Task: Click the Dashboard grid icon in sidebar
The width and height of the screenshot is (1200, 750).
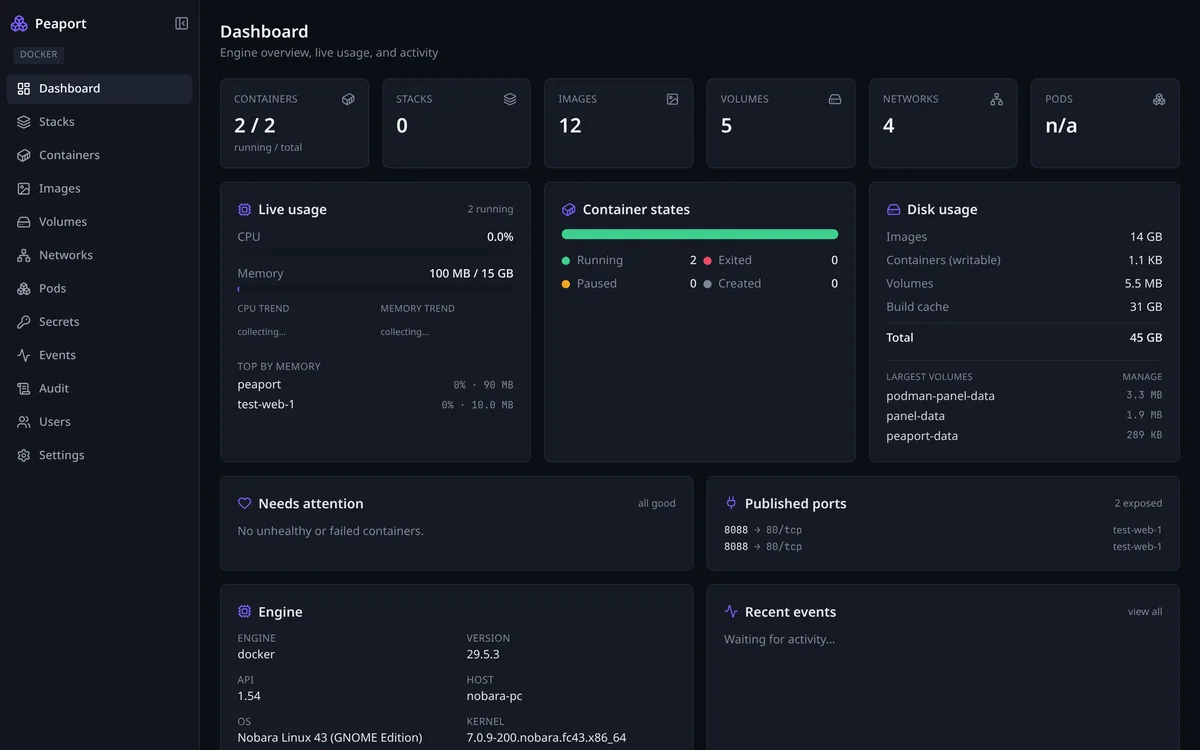Action: click(x=24, y=89)
